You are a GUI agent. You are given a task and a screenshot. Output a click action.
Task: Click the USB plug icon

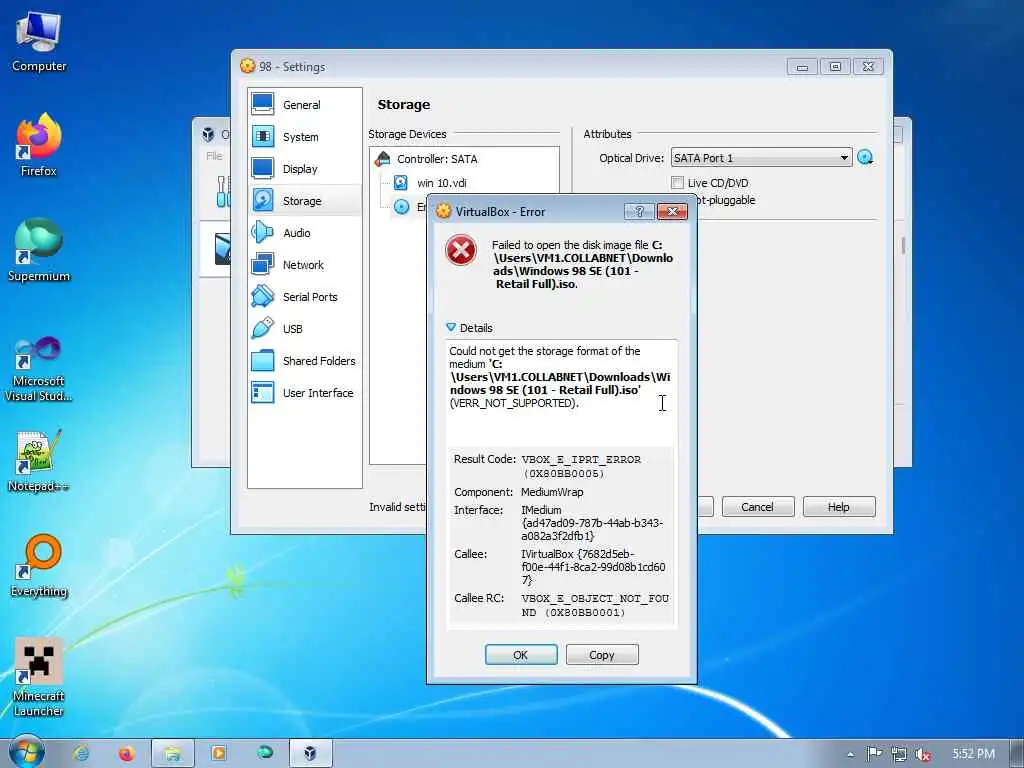[x=263, y=328]
